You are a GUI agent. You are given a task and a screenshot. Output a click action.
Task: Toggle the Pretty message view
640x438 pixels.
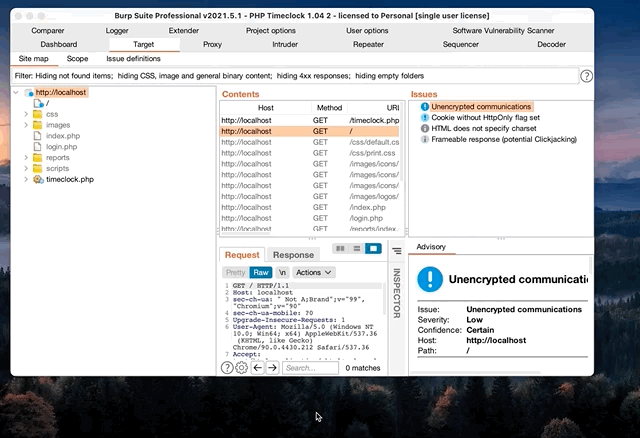[235, 272]
